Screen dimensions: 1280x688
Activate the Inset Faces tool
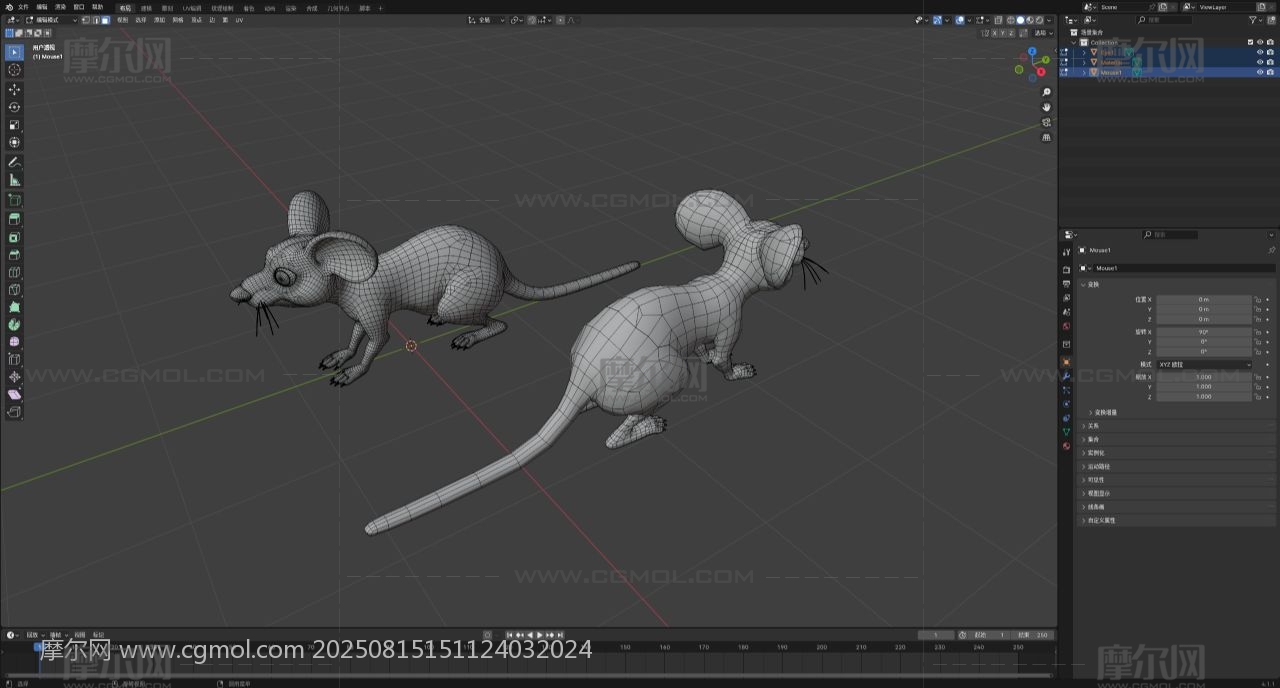click(14, 238)
